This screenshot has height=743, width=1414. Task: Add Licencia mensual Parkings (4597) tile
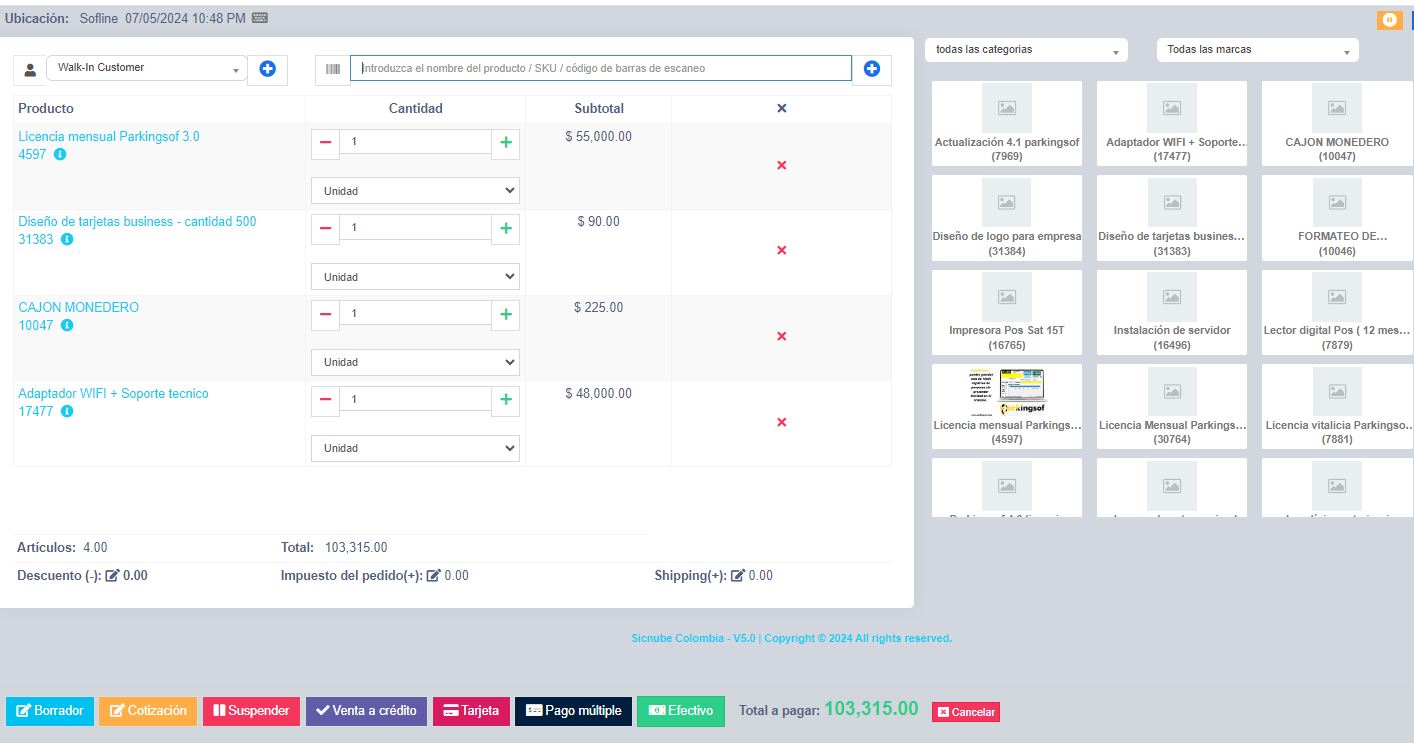tap(1007, 406)
